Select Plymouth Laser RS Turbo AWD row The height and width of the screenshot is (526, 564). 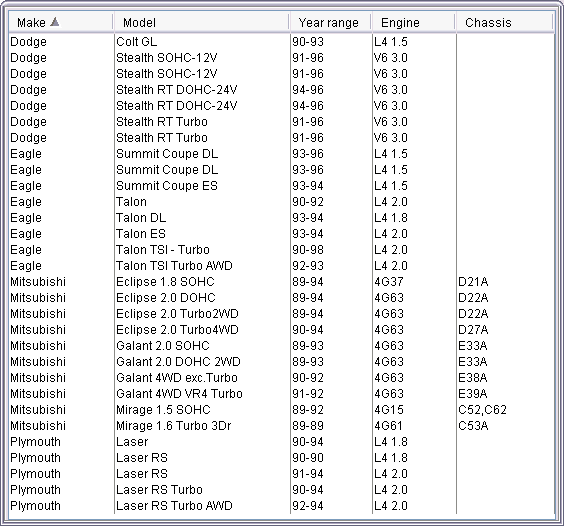(x=282, y=505)
